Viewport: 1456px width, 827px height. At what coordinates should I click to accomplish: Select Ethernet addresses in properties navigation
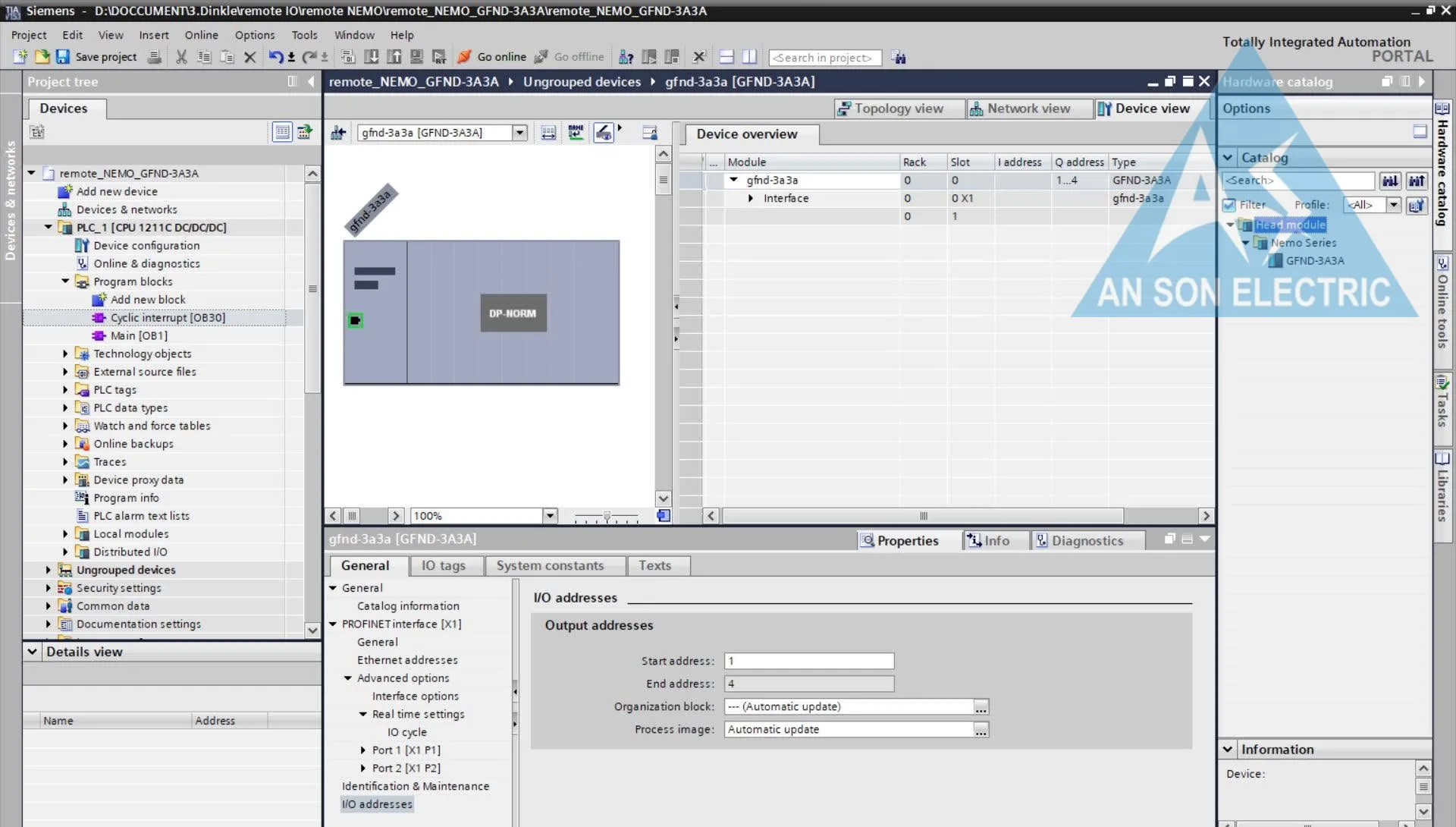tap(407, 661)
